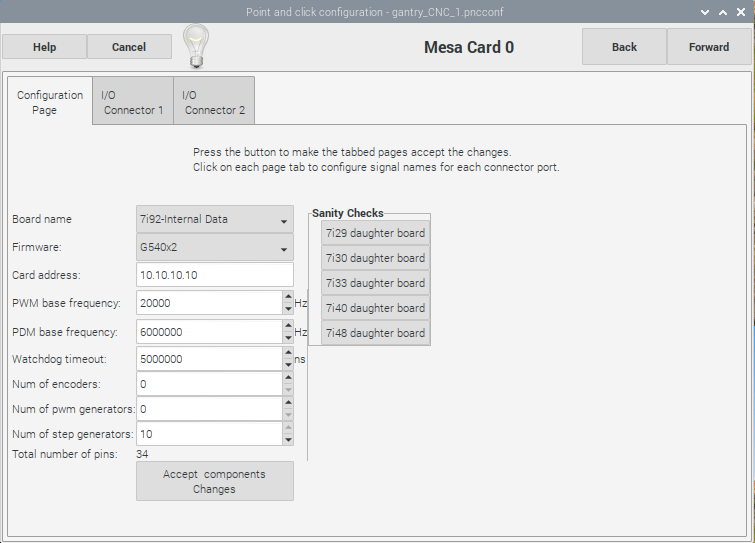Click the Num of encoders field
Screen dimensions: 755x543
click(x=209, y=384)
